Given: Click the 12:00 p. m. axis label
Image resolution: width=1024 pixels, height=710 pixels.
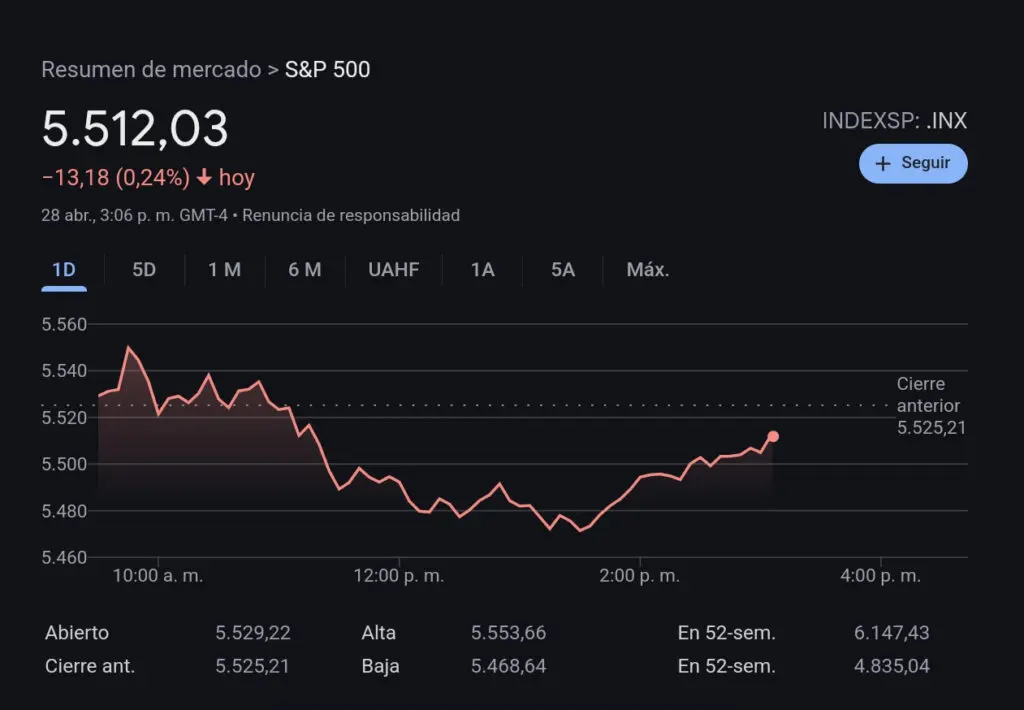Looking at the screenshot, I should (399, 576).
